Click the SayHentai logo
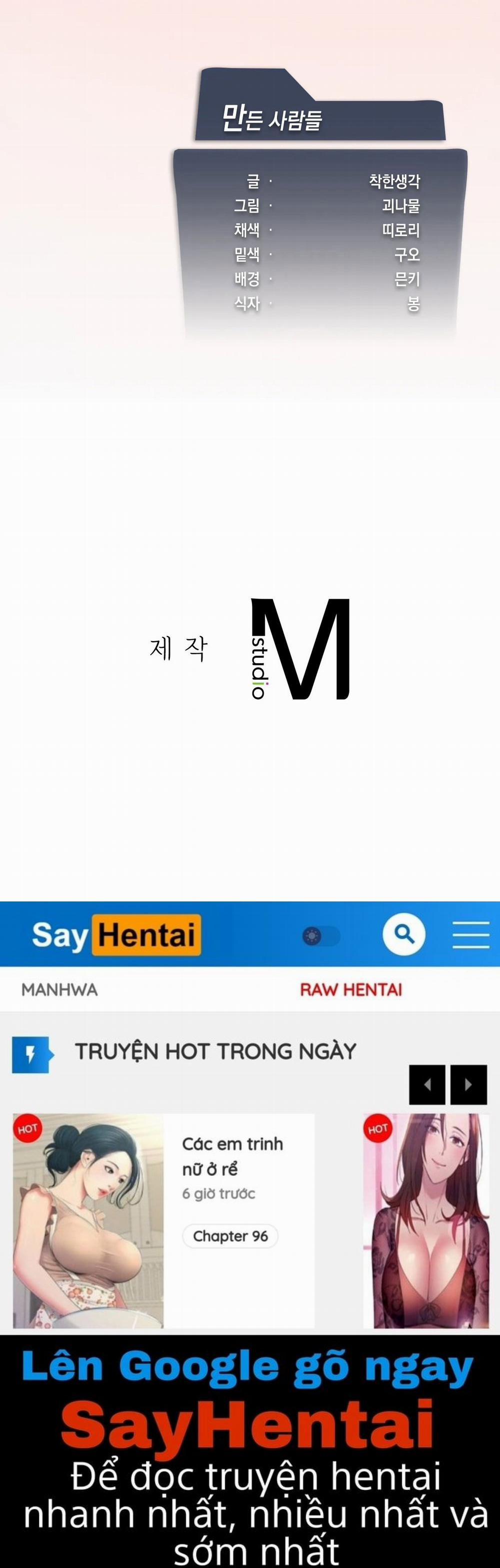500x1568 pixels. tap(116, 934)
